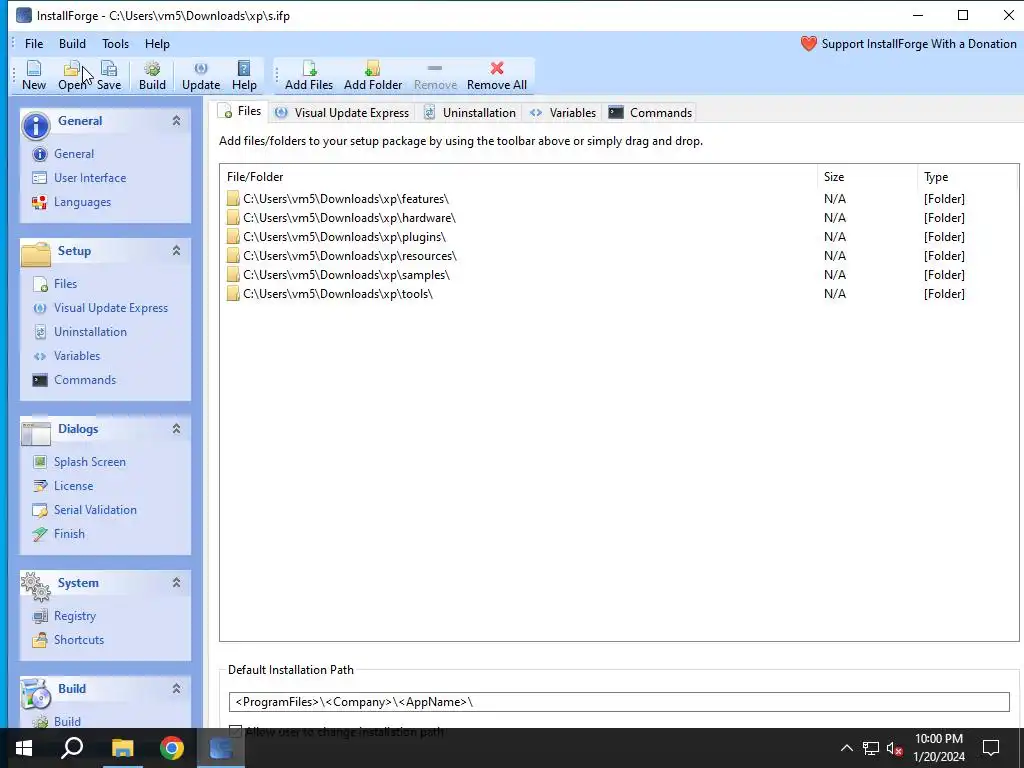Click the Type column header

pos(967,177)
